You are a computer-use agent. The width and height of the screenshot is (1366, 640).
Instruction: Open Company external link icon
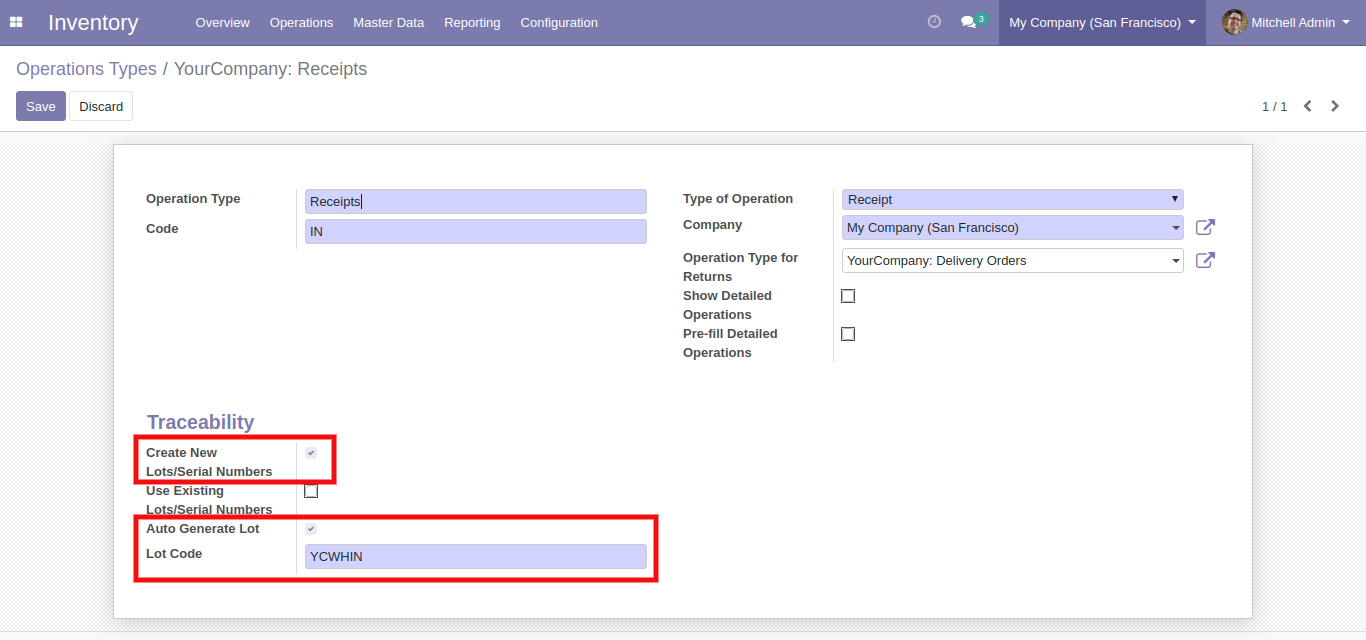tap(1205, 228)
